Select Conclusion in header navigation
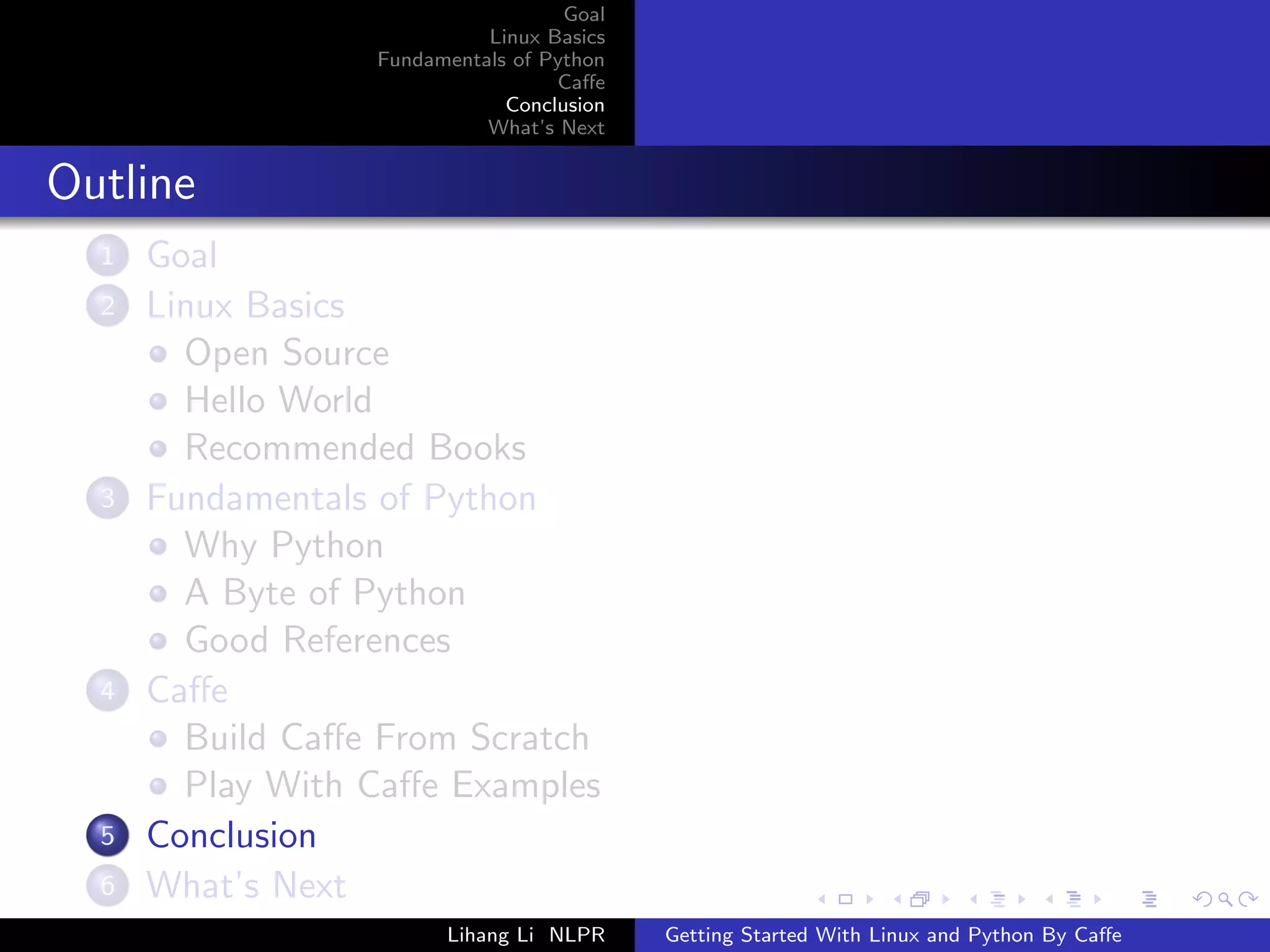Screen dimensions: 1270x952 coord(556,105)
